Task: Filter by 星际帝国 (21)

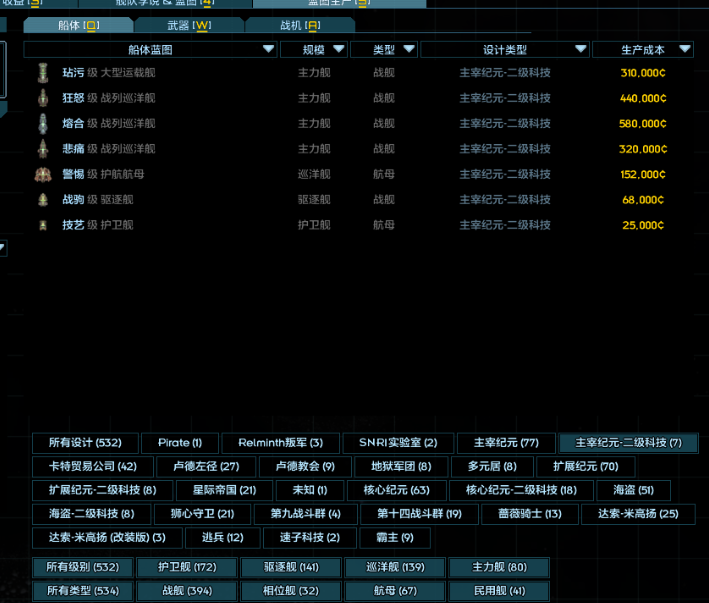Action: point(224,490)
